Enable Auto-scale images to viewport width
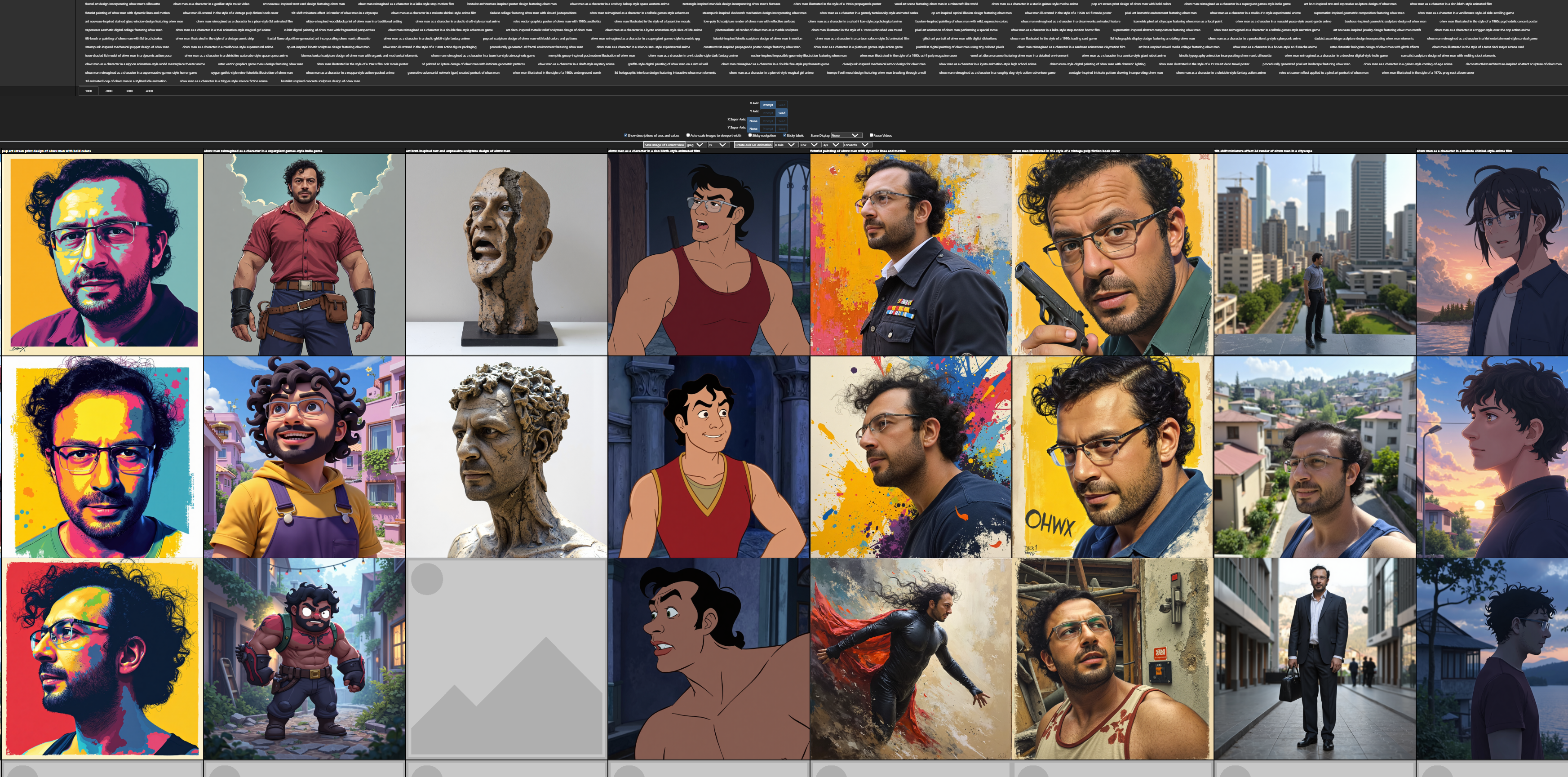The image size is (1568, 777). pyautogui.click(x=688, y=135)
